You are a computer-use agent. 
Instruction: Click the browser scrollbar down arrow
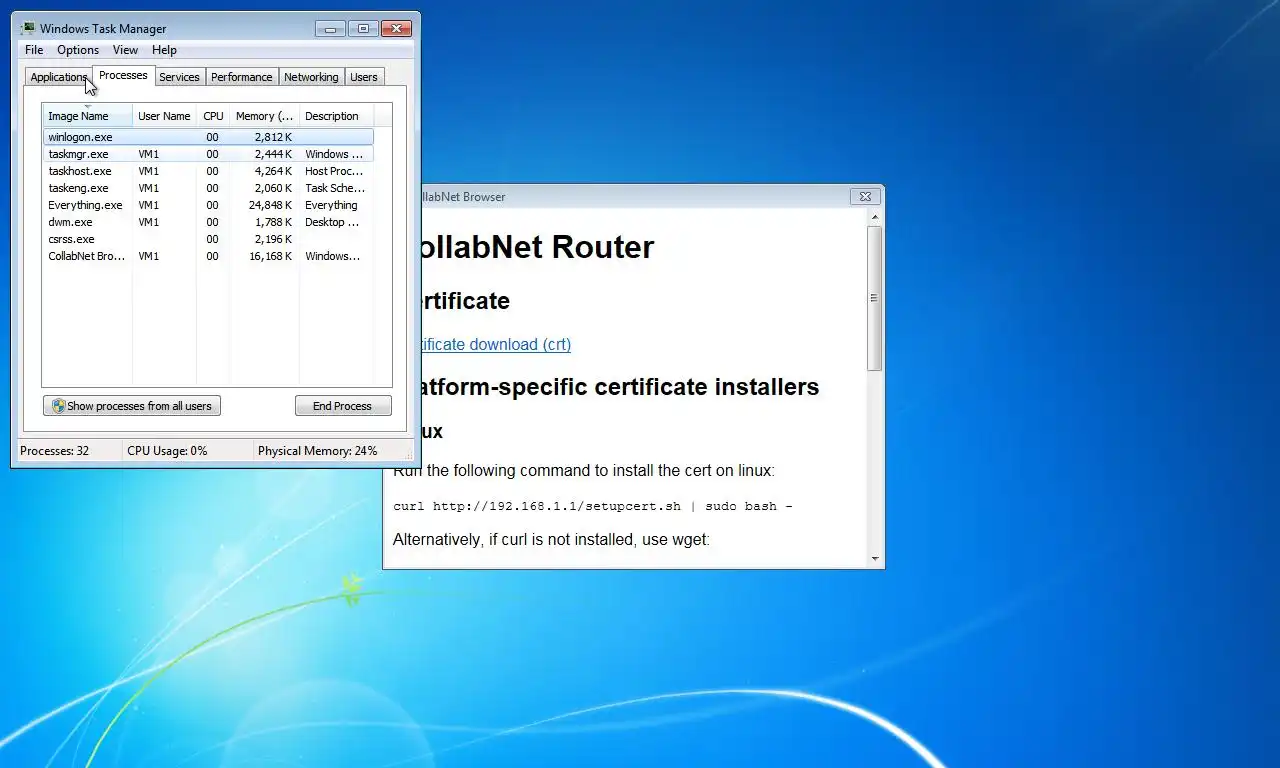click(x=875, y=559)
